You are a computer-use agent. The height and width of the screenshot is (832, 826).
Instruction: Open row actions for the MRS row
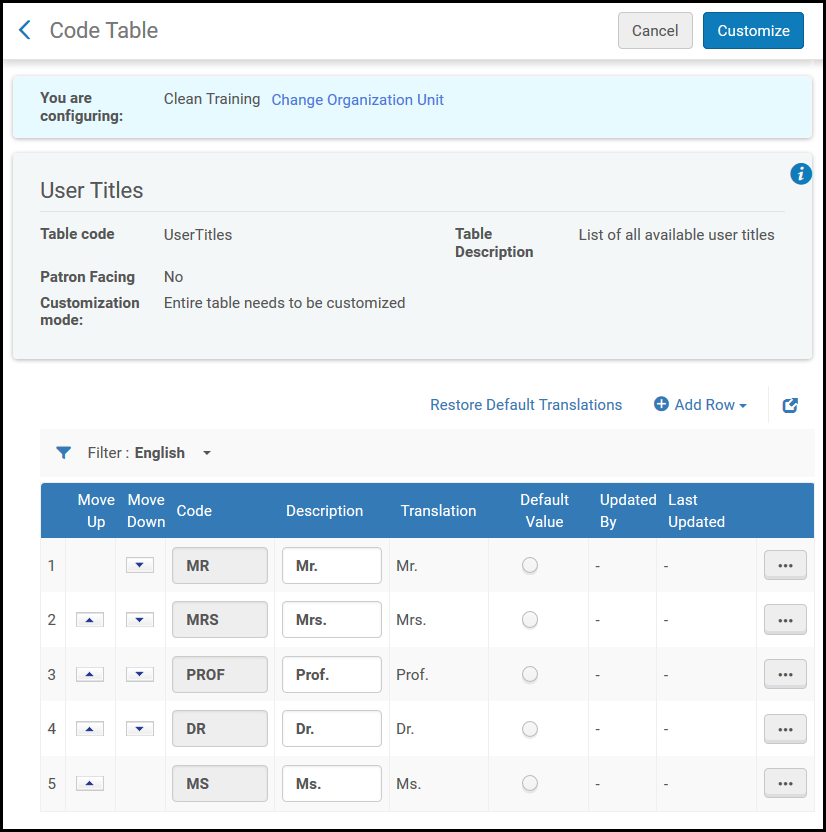click(785, 620)
